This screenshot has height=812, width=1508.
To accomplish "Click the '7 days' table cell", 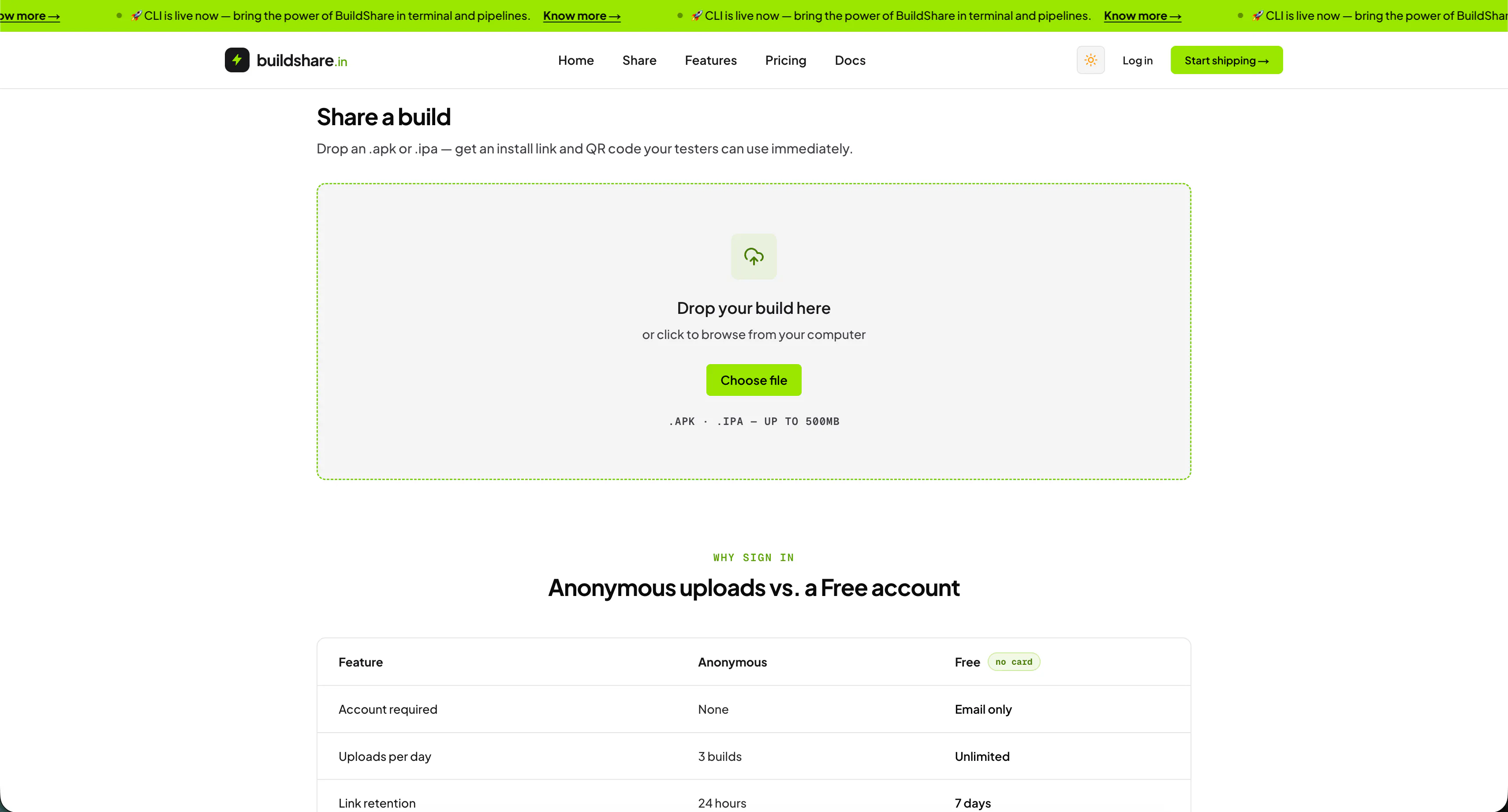I will click(972, 803).
